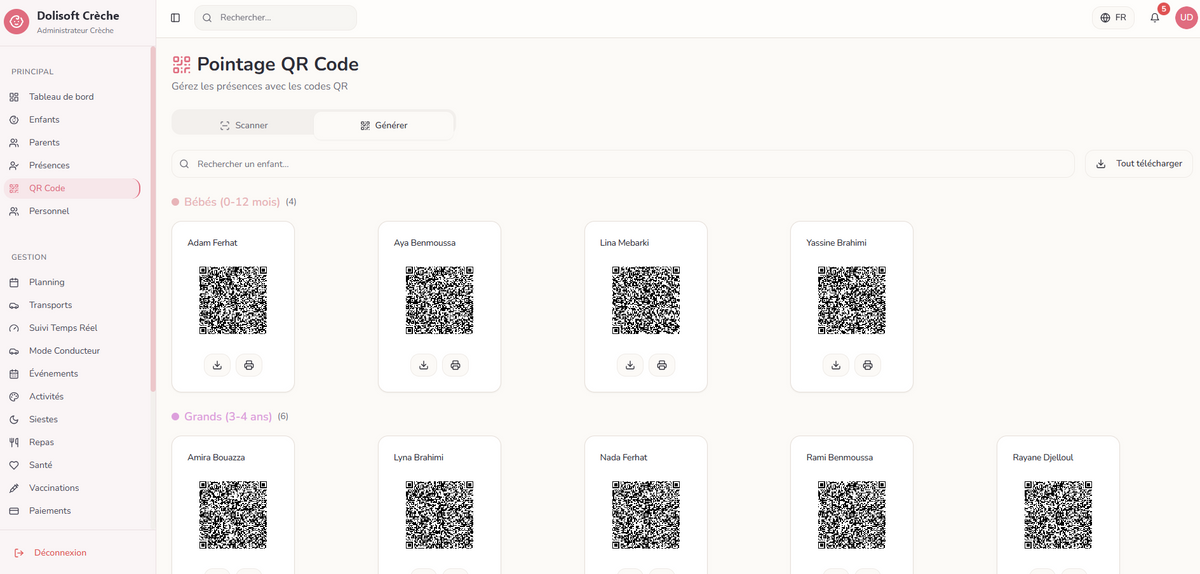The image size is (1200, 574).
Task: Print Lina Mebarki's QR code
Action: coord(661,365)
